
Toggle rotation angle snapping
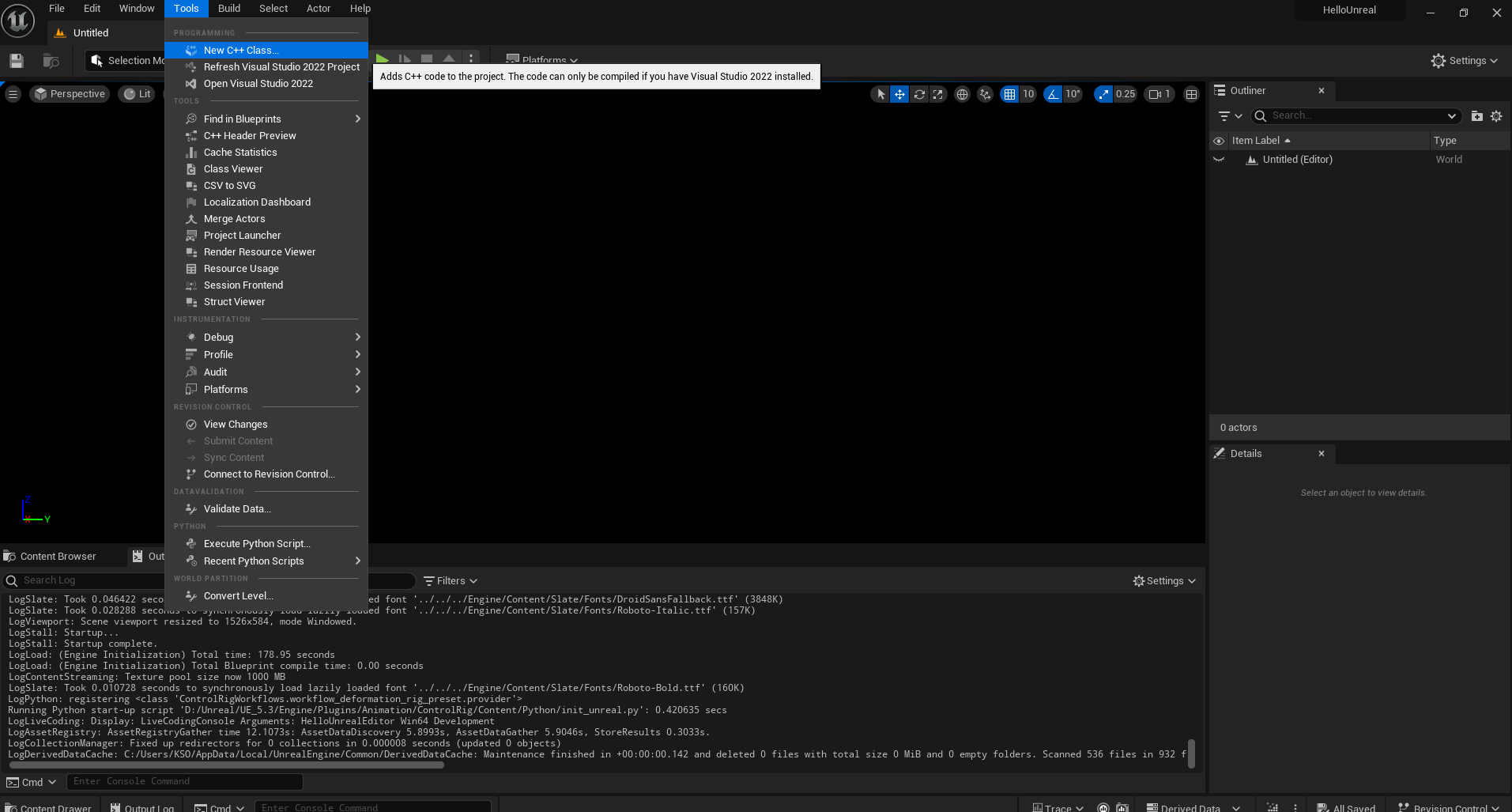pos(1053,94)
